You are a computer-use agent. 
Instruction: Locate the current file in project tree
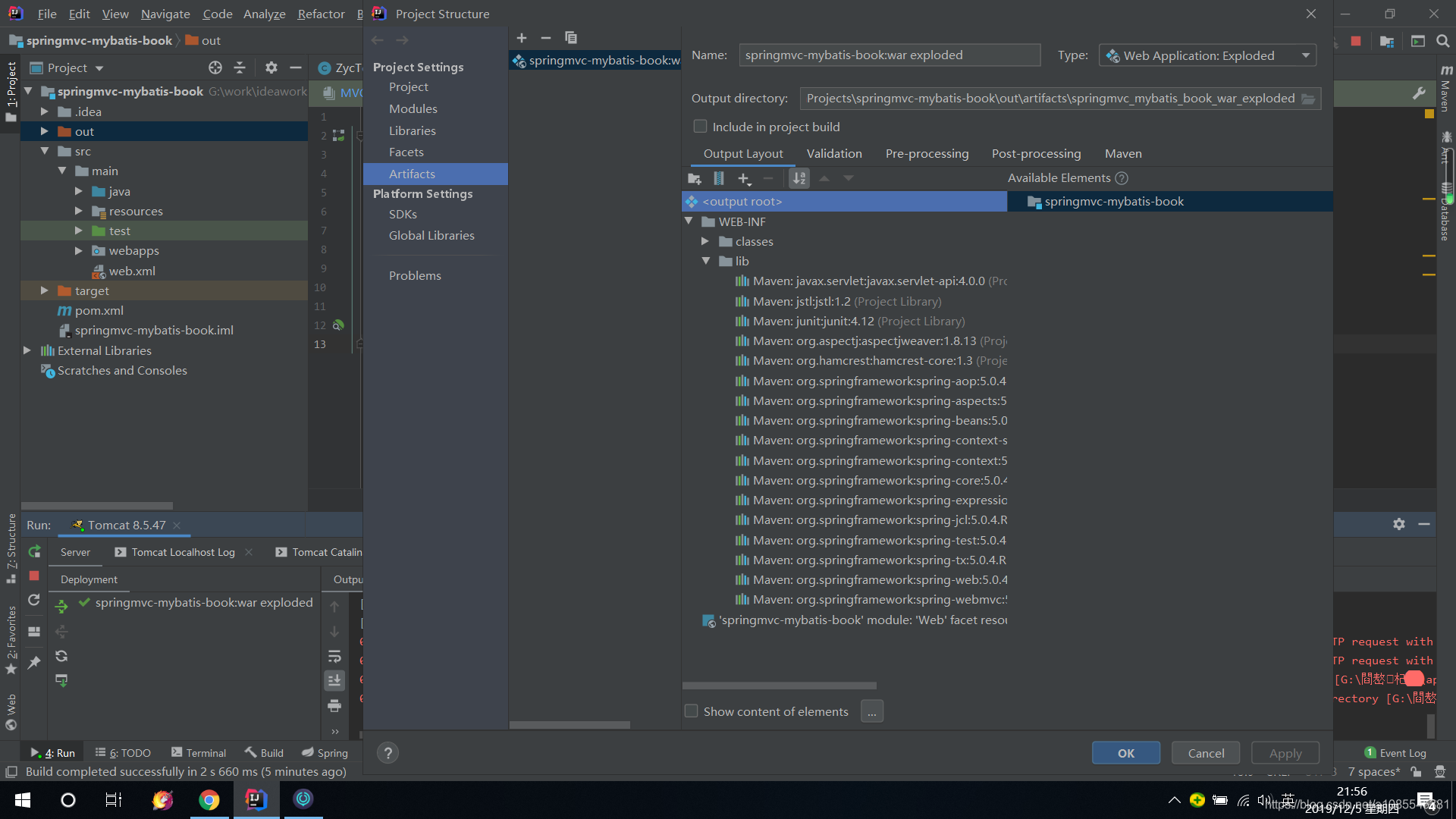[215, 67]
